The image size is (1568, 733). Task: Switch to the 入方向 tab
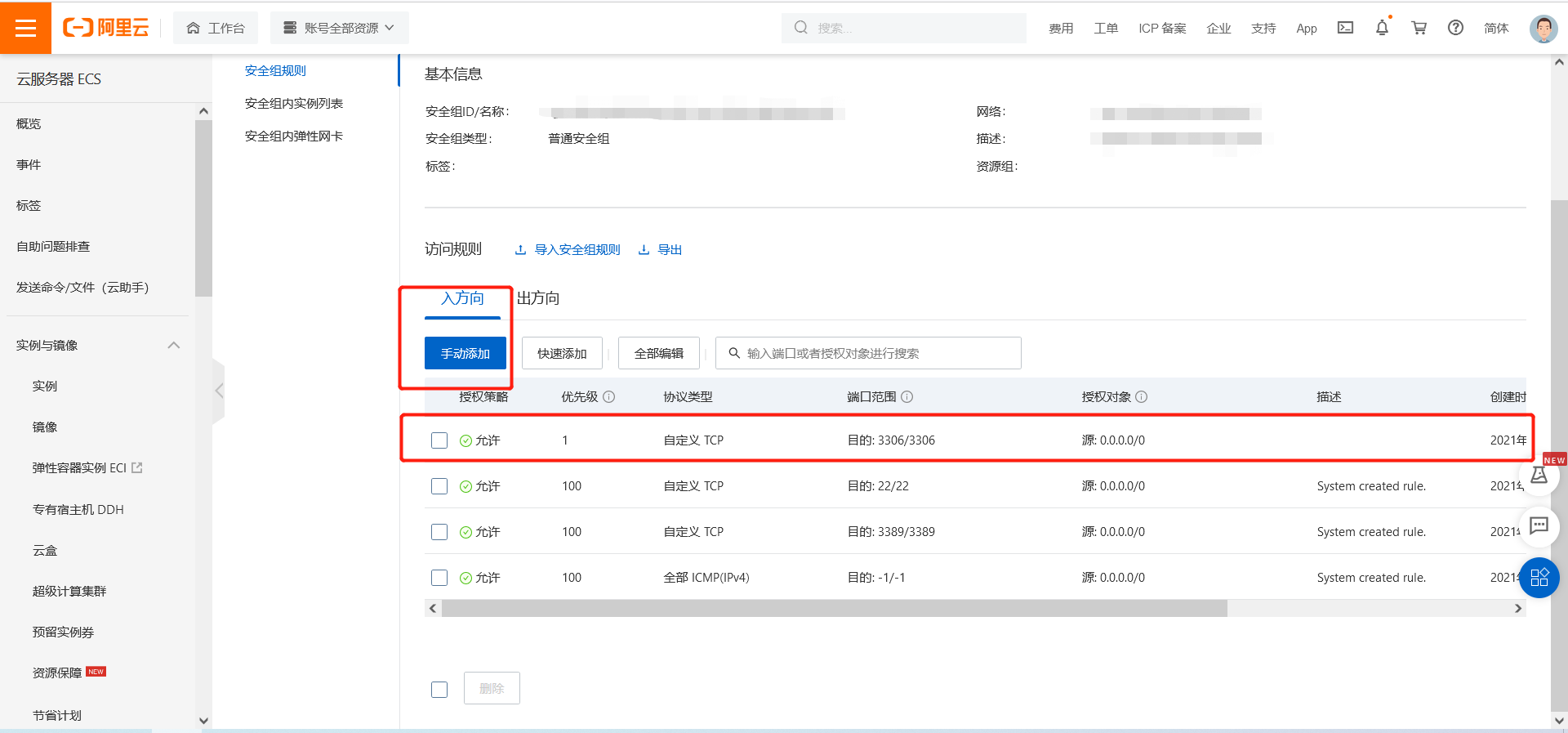462,298
